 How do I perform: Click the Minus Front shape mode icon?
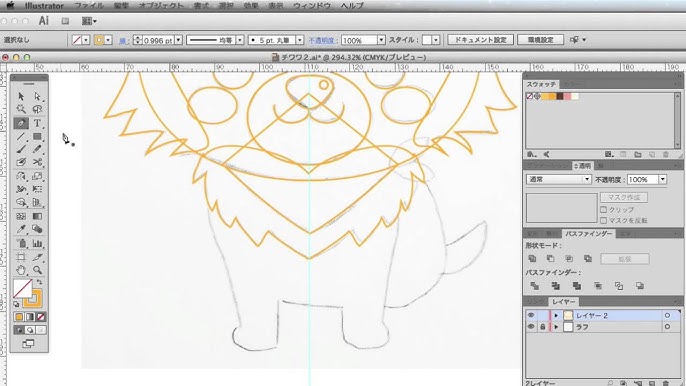[x=551, y=259]
